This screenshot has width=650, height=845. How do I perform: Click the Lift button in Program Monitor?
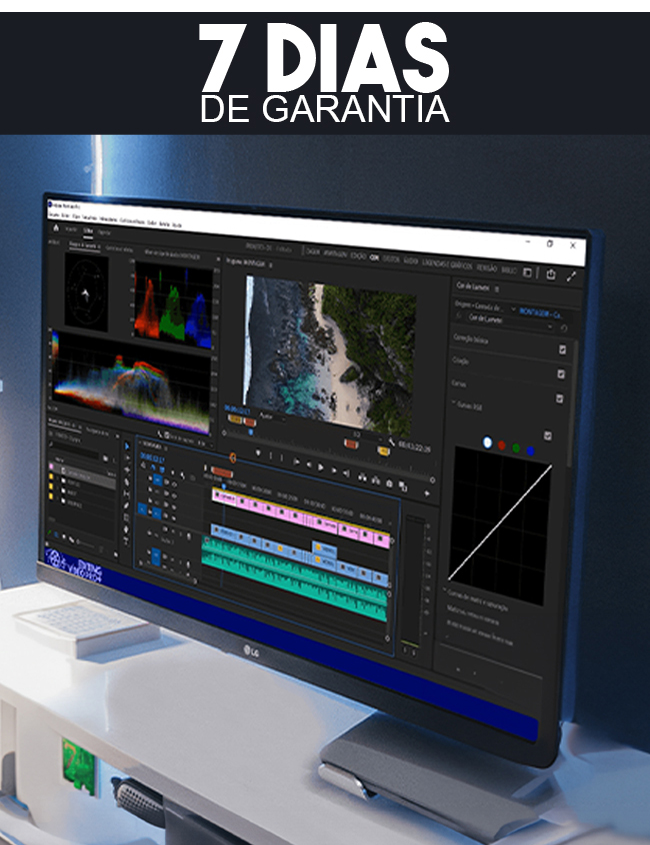click(362, 477)
